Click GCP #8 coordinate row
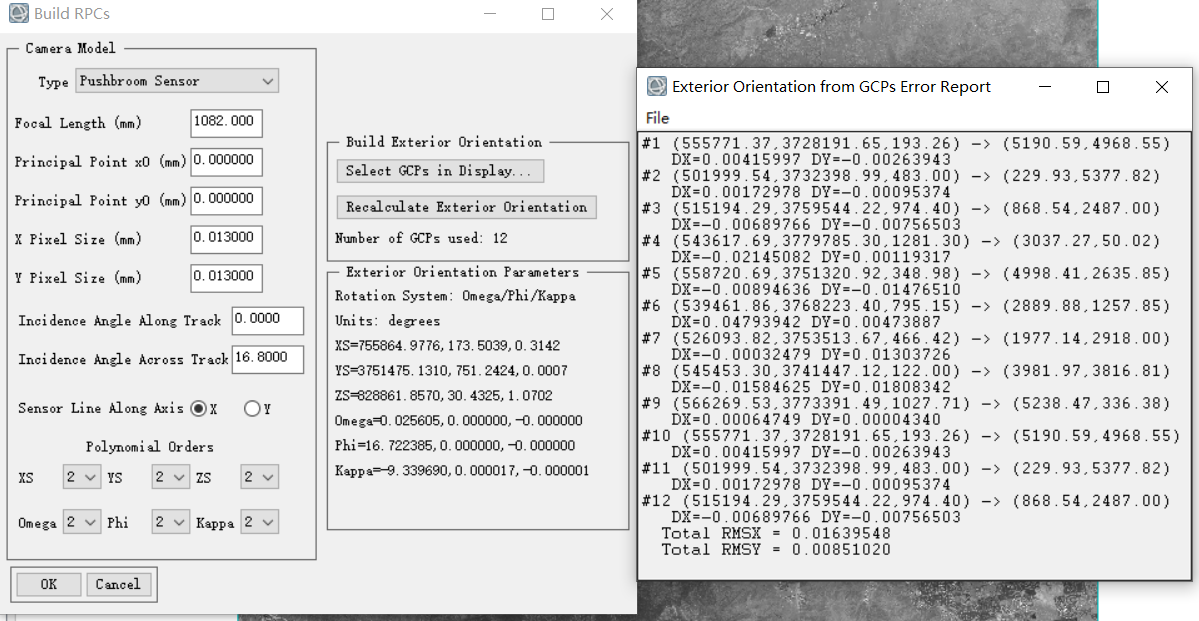The width and height of the screenshot is (1199, 621). click(906, 371)
